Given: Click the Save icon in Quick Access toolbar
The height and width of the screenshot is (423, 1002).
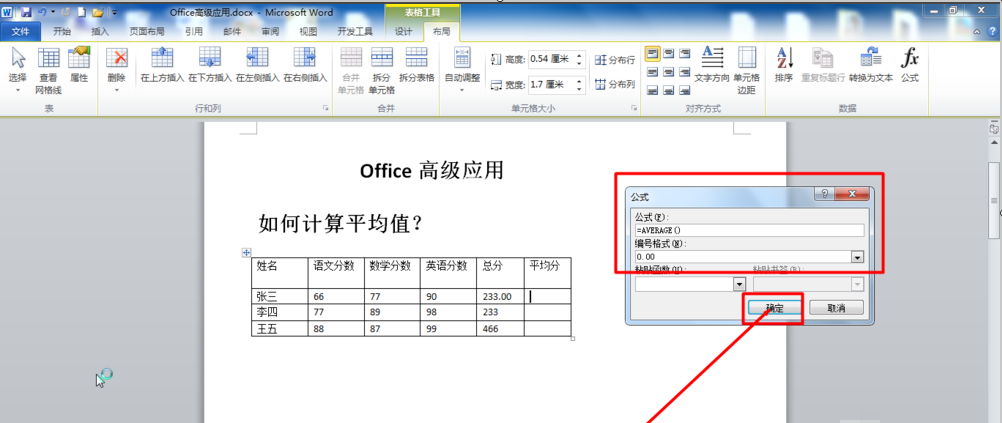Looking at the screenshot, I should click(x=27, y=12).
